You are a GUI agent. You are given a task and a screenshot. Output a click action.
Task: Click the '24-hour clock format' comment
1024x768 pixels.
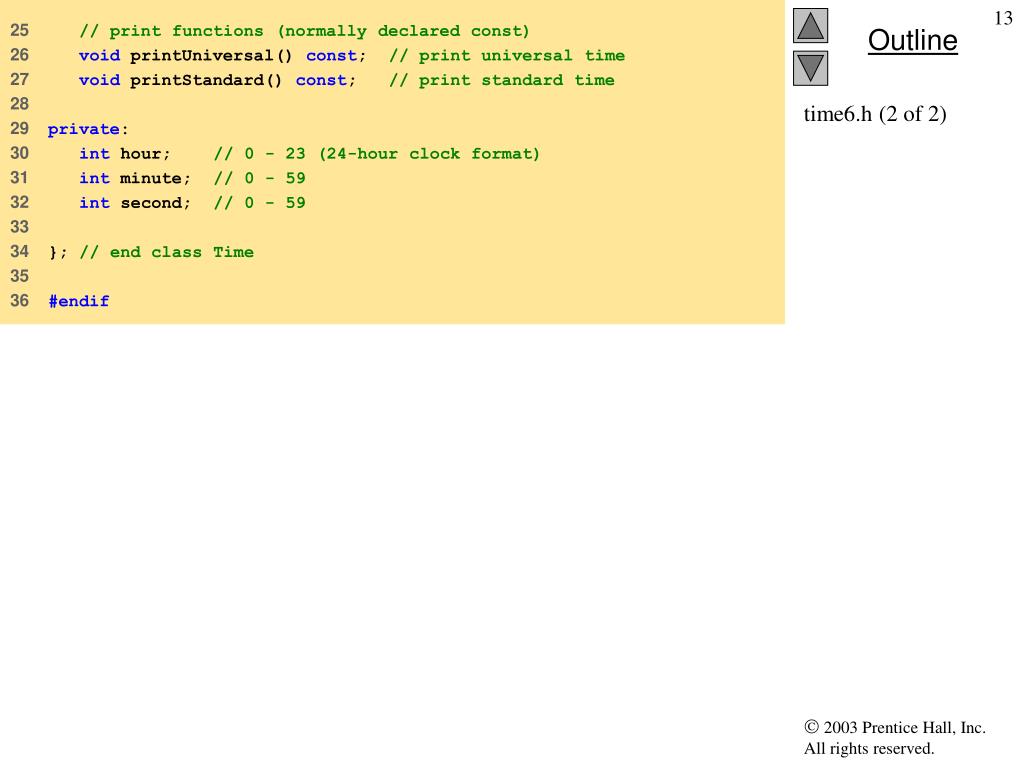(x=429, y=154)
